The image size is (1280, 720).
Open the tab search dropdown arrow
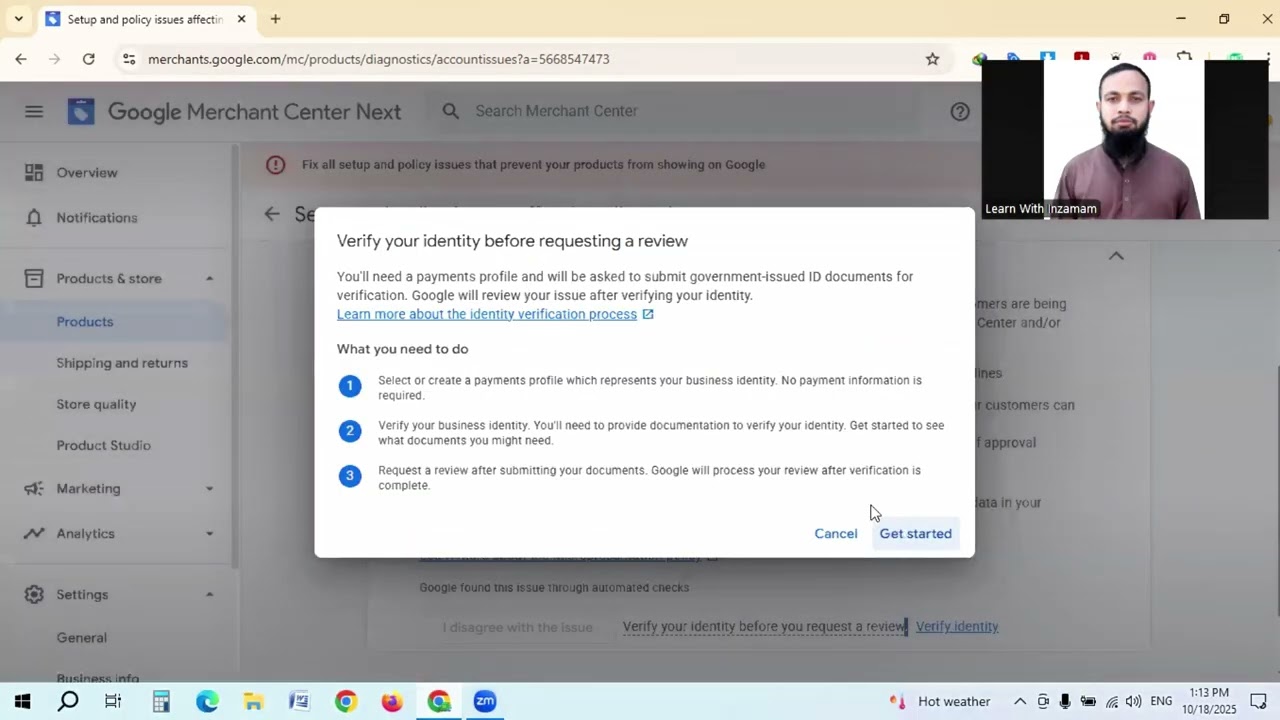click(18, 19)
